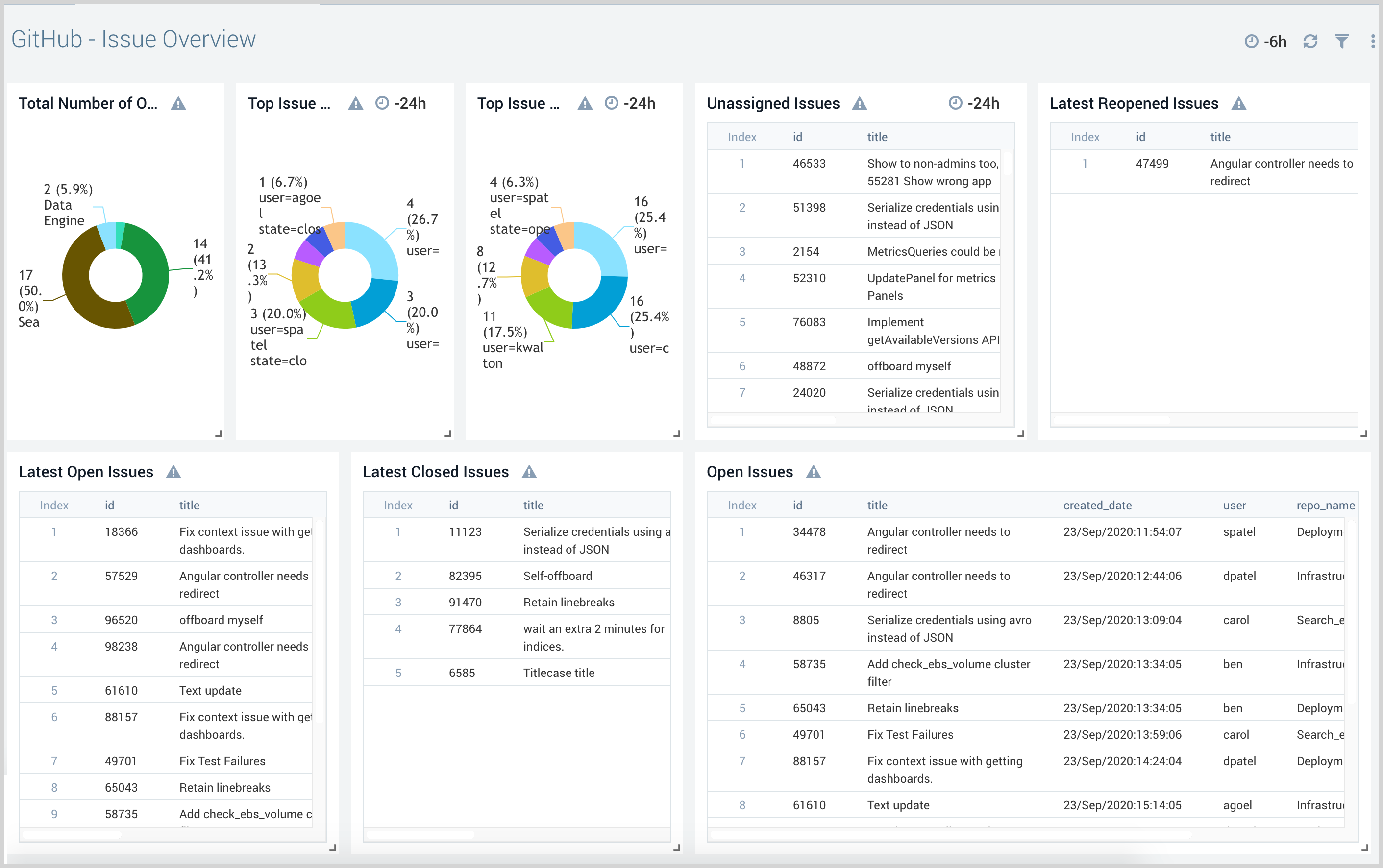Open the dashboard filter tool
This screenshot has width=1383, height=868.
point(1342,41)
